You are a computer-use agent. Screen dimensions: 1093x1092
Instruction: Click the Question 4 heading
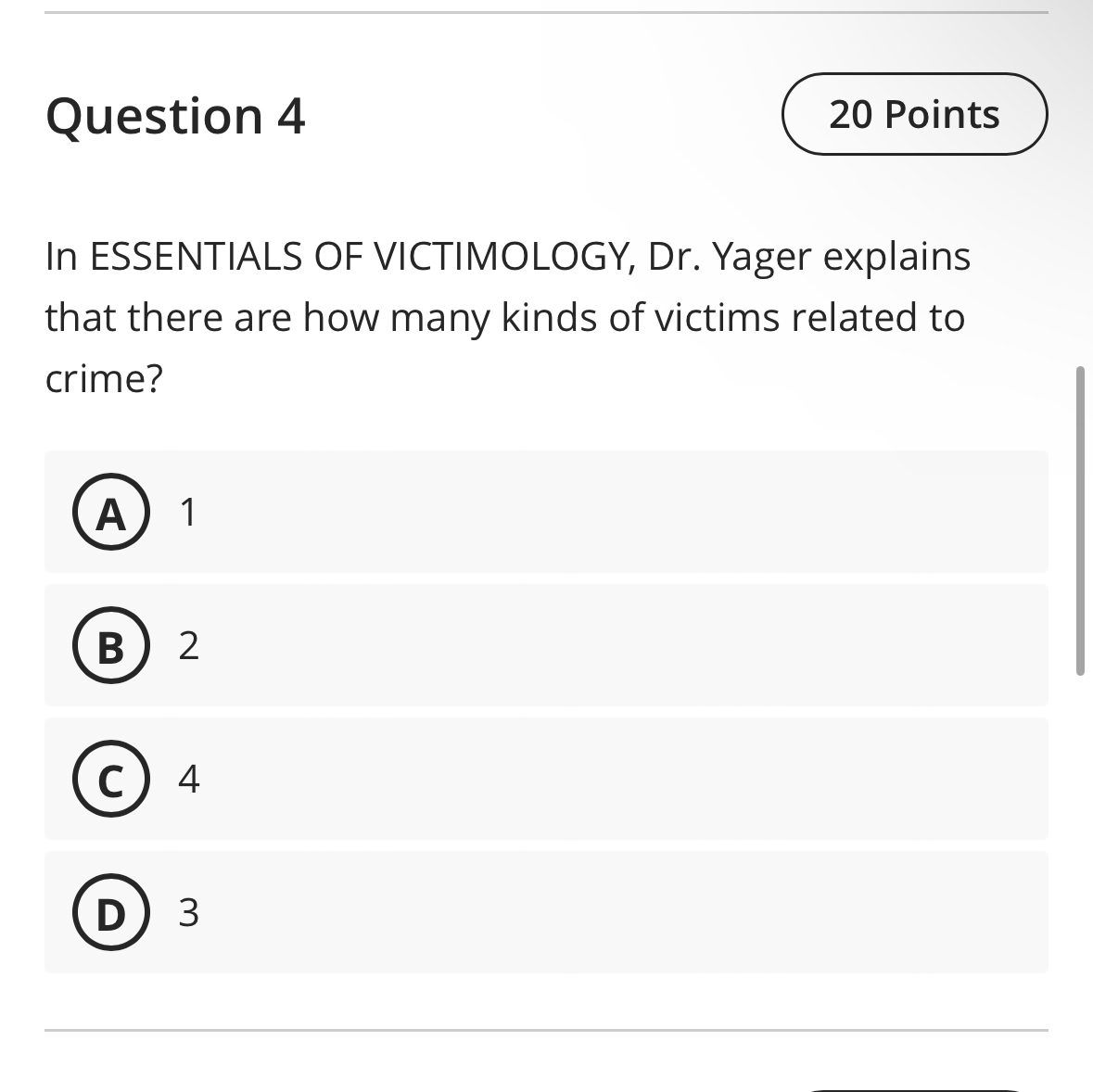coord(176,115)
